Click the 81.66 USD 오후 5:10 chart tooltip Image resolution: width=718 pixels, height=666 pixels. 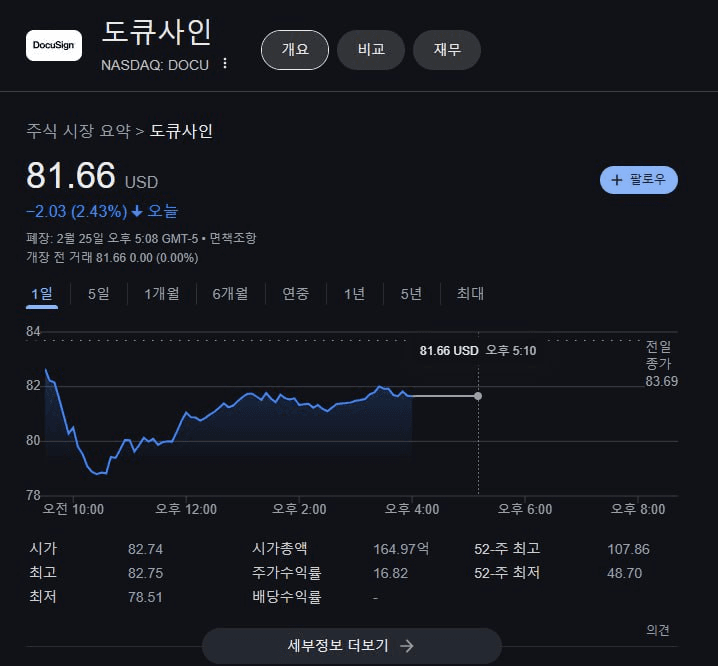[478, 351]
